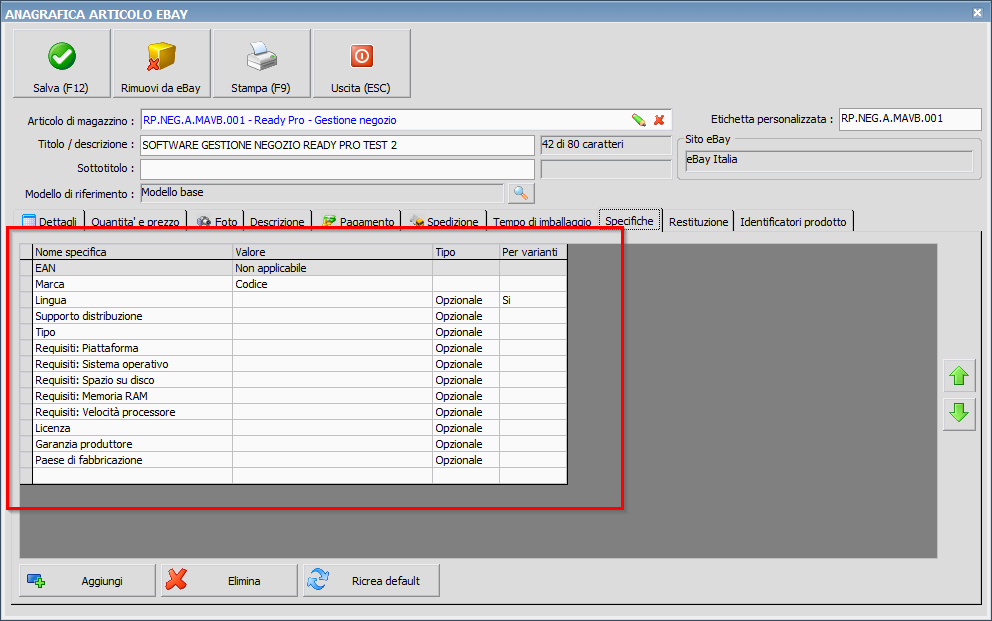992x621 pixels.
Task: Click the Per varianti column header
Action: click(x=533, y=252)
